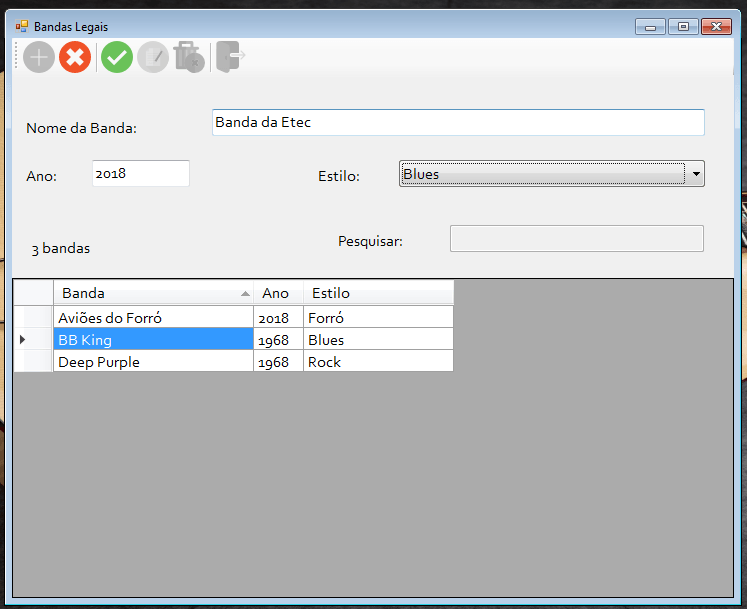The image size is (747, 609).
Task: Cancel editing with the red X icon
Action: 75,57
